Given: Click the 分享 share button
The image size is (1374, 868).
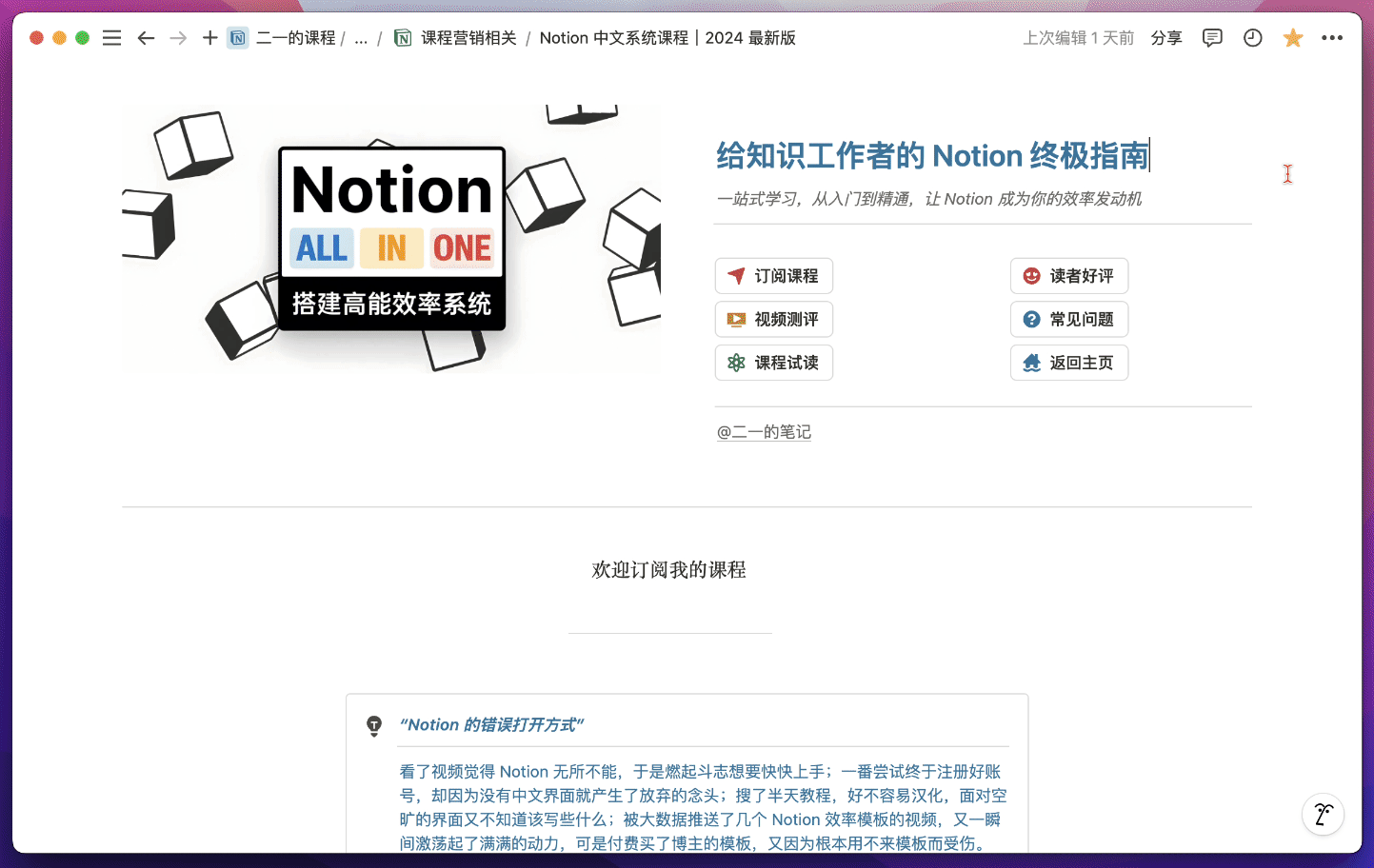Looking at the screenshot, I should (1166, 38).
